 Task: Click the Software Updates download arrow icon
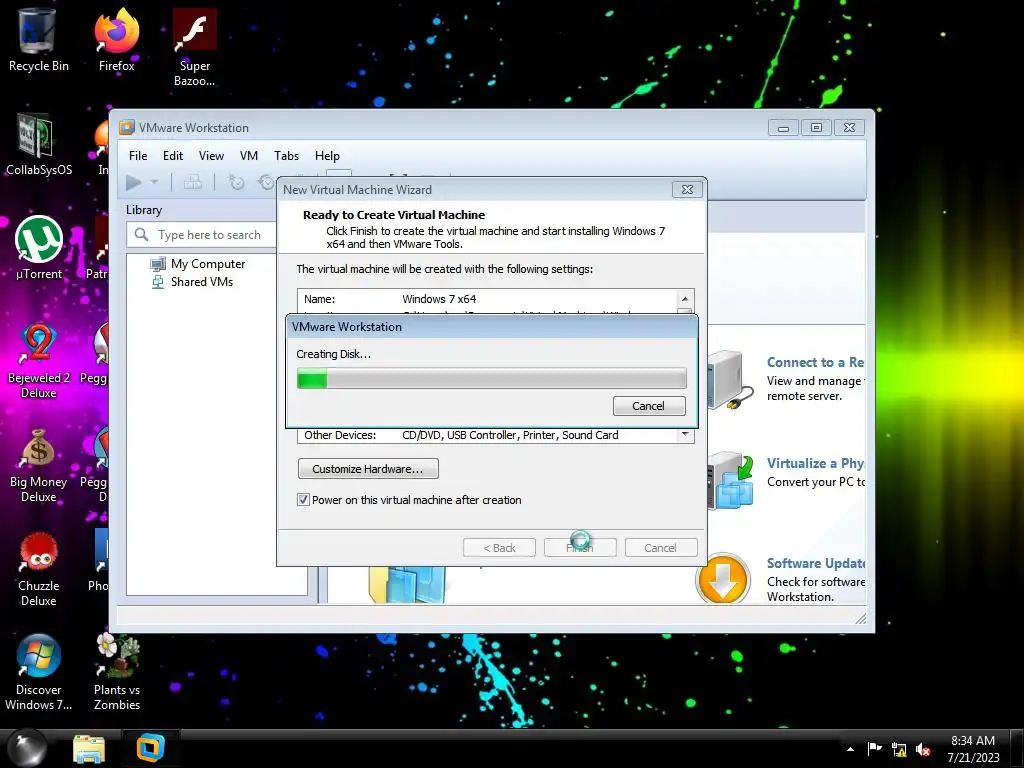[x=722, y=579]
